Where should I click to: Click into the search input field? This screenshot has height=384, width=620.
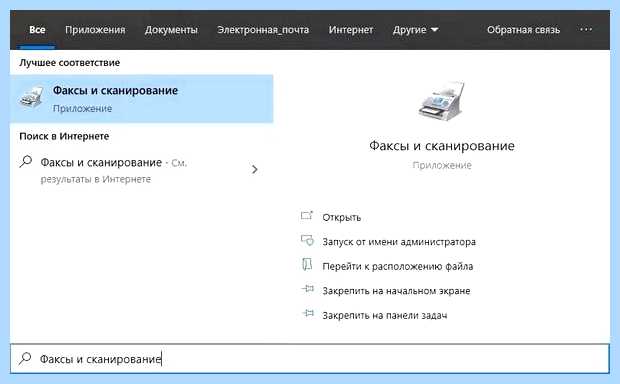(x=310, y=359)
